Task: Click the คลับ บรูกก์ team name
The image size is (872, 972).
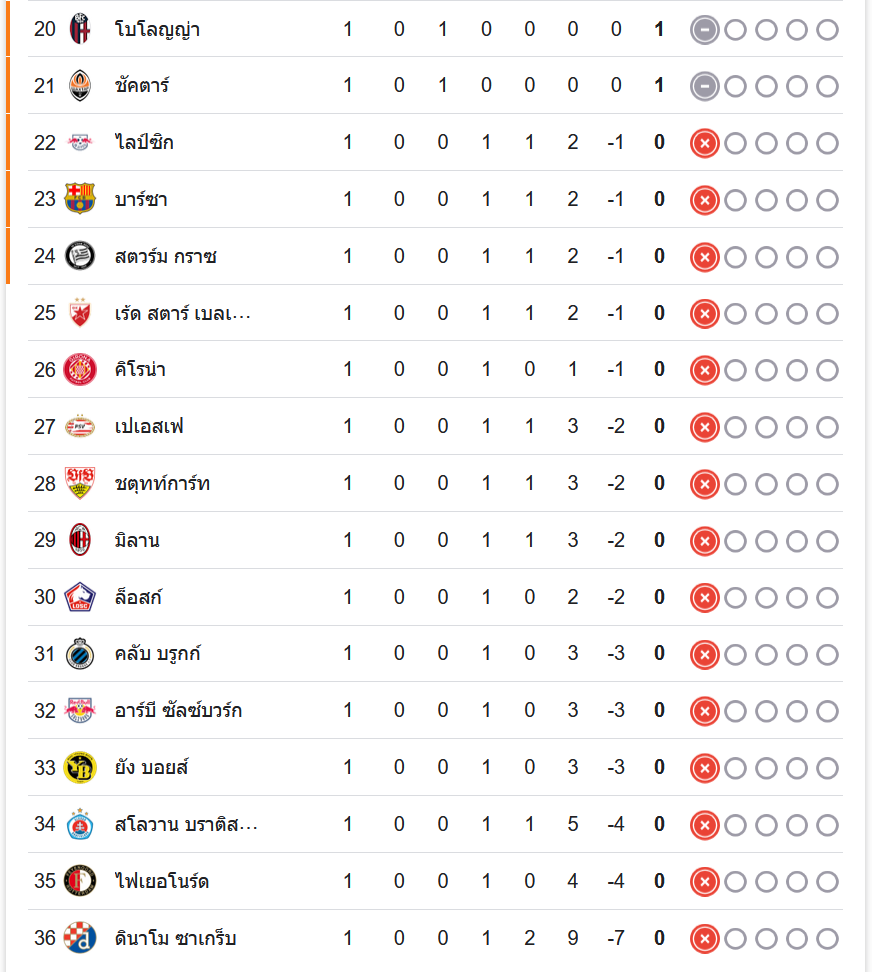Action: pyautogui.click(x=158, y=654)
